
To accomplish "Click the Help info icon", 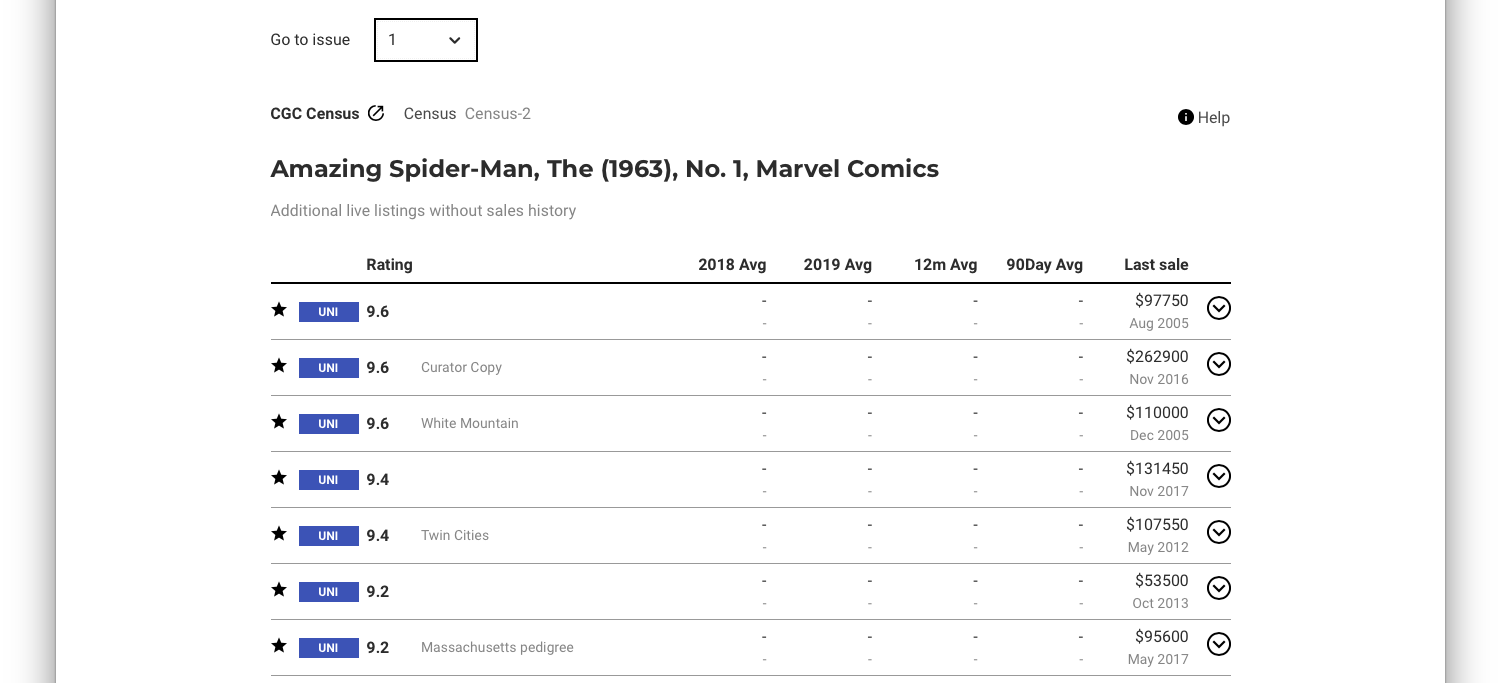I will click(x=1186, y=117).
